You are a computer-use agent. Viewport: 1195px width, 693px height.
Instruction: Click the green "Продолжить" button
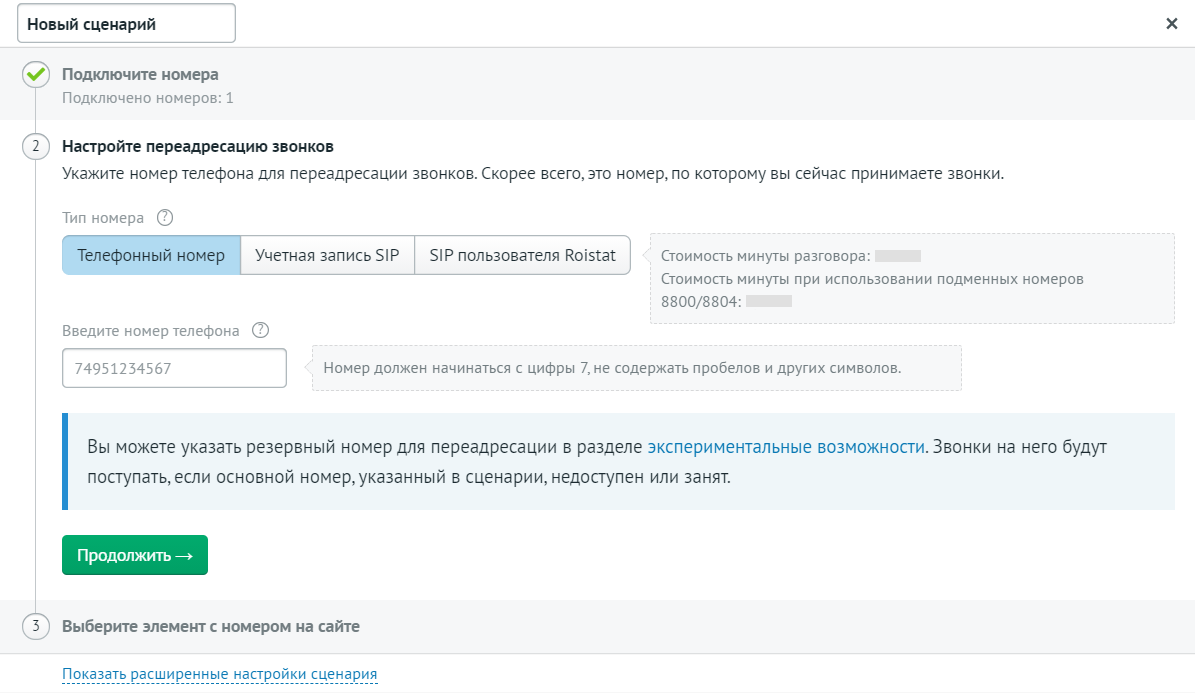tap(134, 555)
